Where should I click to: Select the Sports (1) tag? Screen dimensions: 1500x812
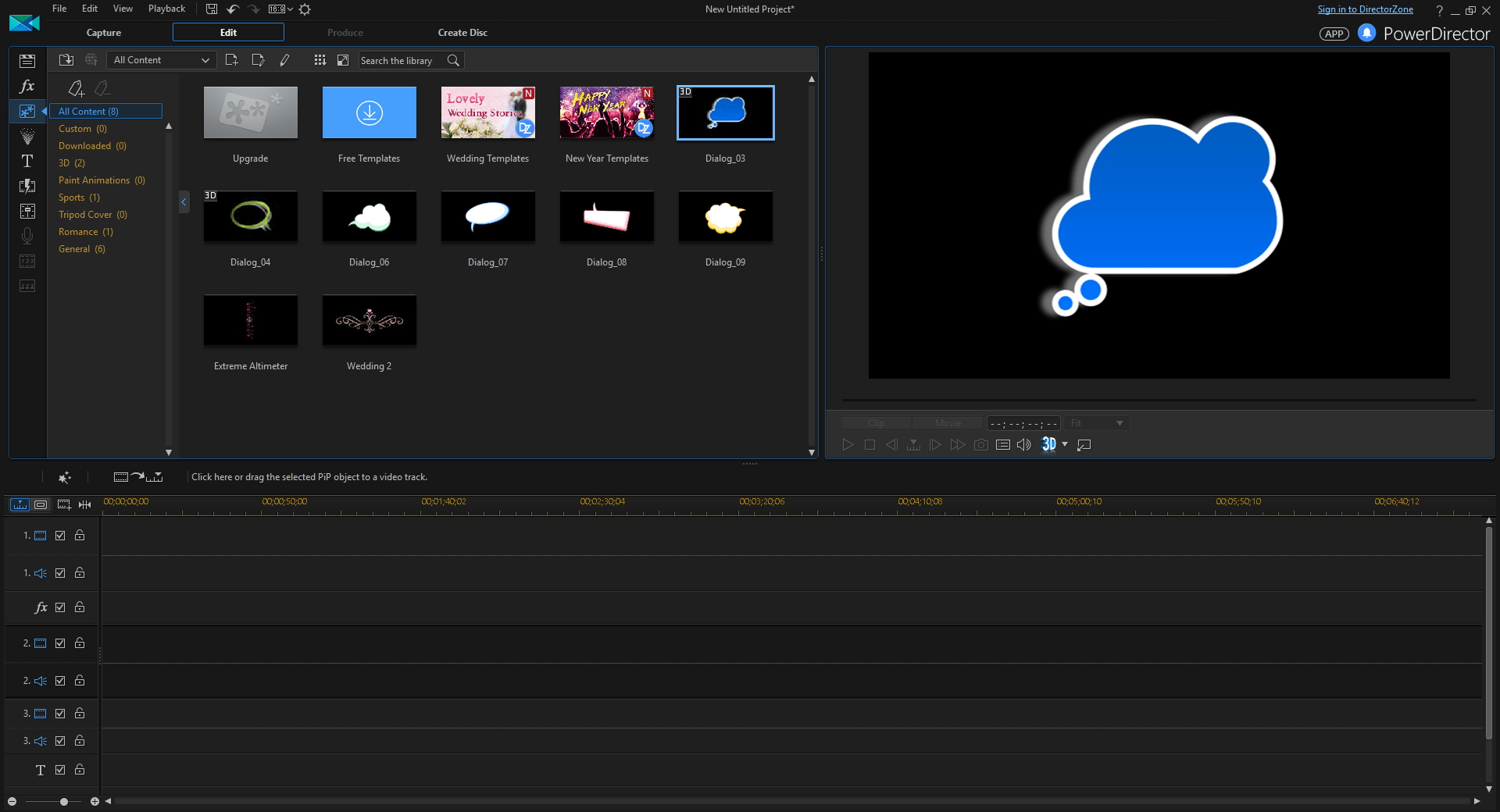tap(79, 198)
